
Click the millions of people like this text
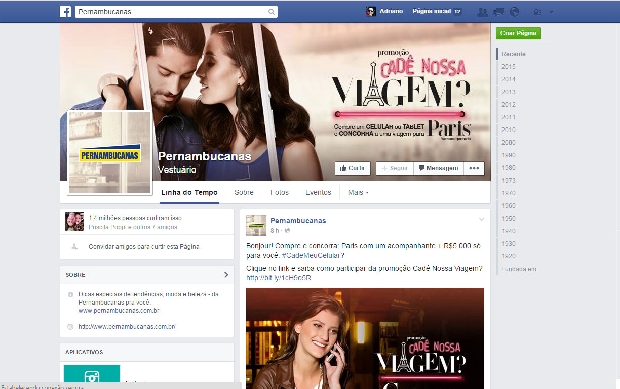click(135, 218)
